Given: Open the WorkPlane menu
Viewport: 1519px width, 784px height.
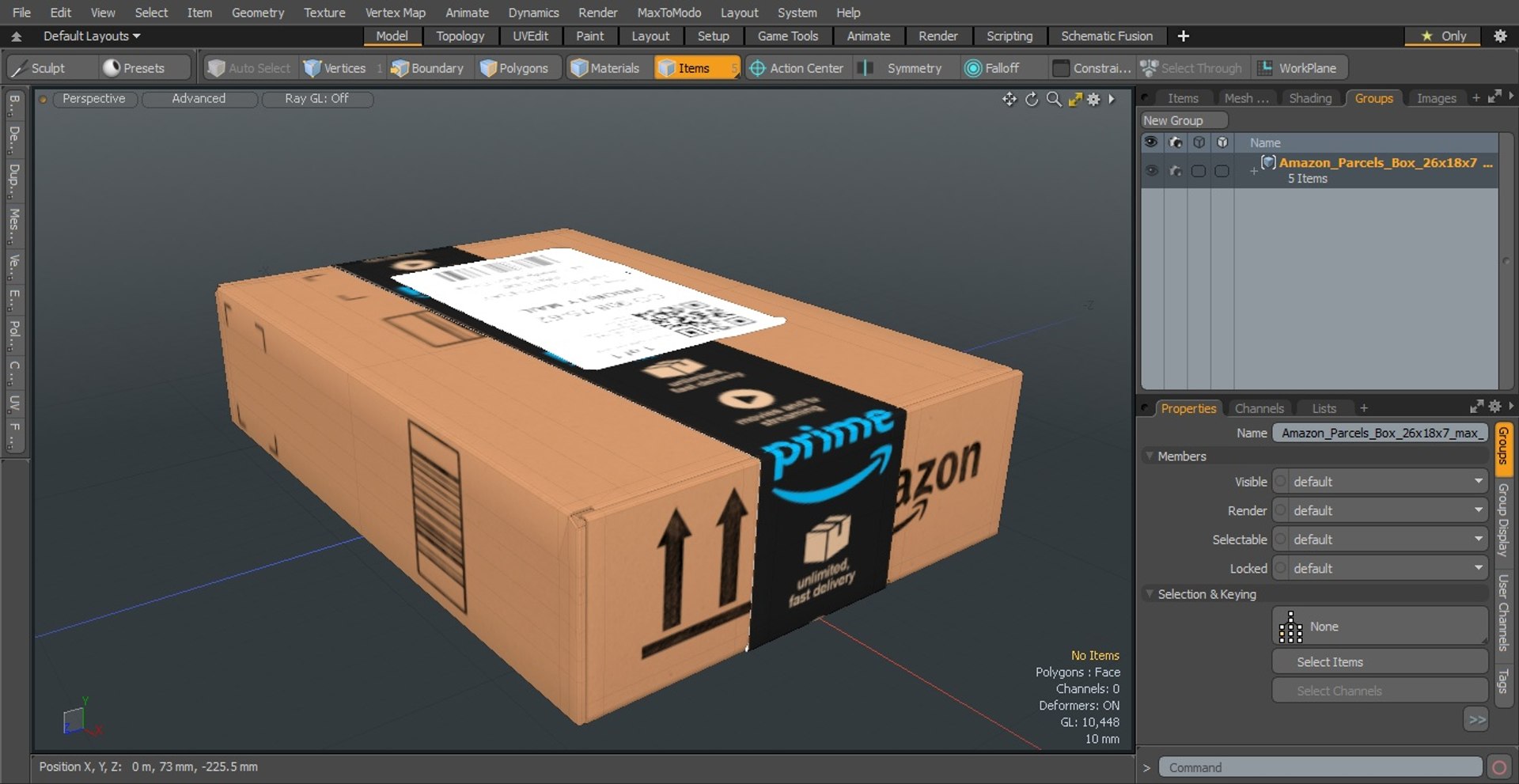Looking at the screenshot, I should tap(1300, 68).
